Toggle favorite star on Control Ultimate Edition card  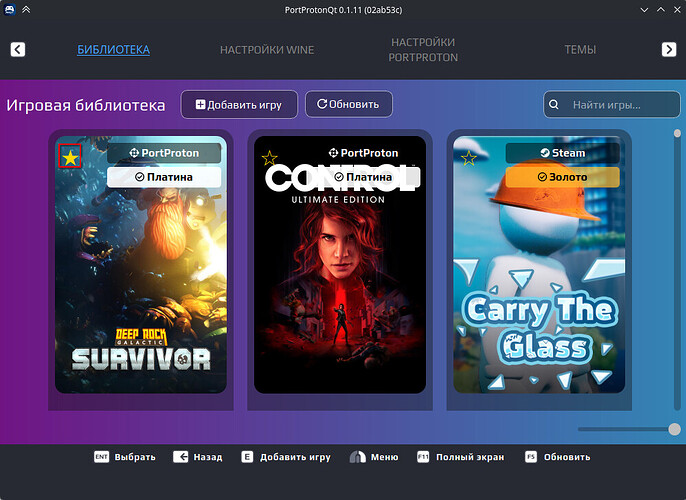click(x=270, y=157)
